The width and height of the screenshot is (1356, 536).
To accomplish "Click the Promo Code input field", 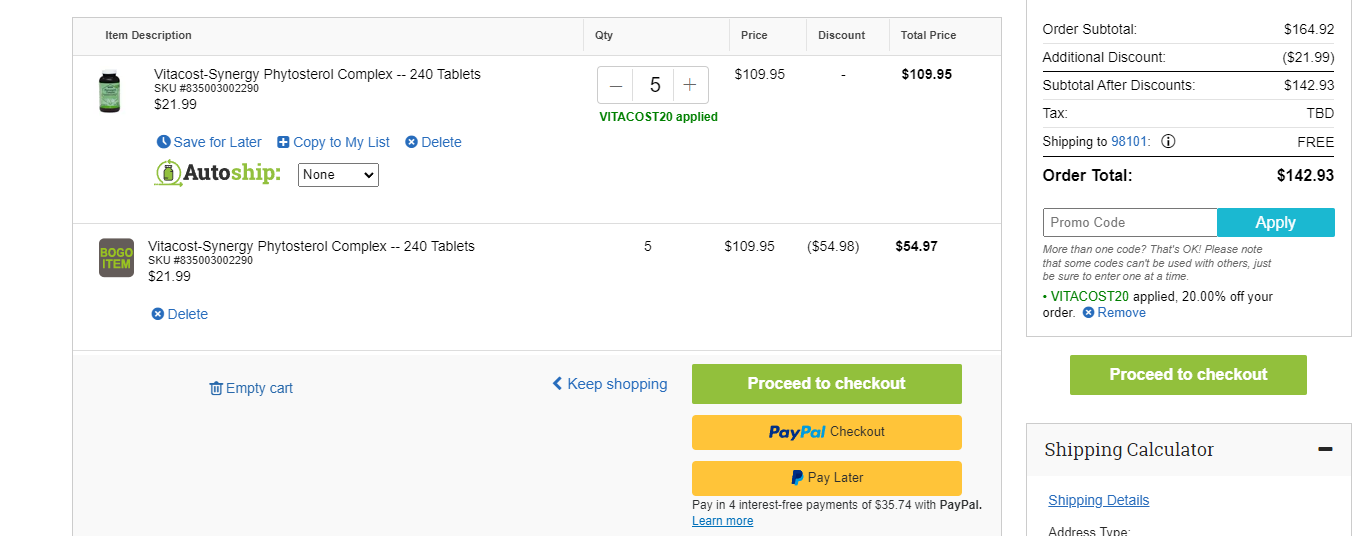I will pyautogui.click(x=1130, y=222).
